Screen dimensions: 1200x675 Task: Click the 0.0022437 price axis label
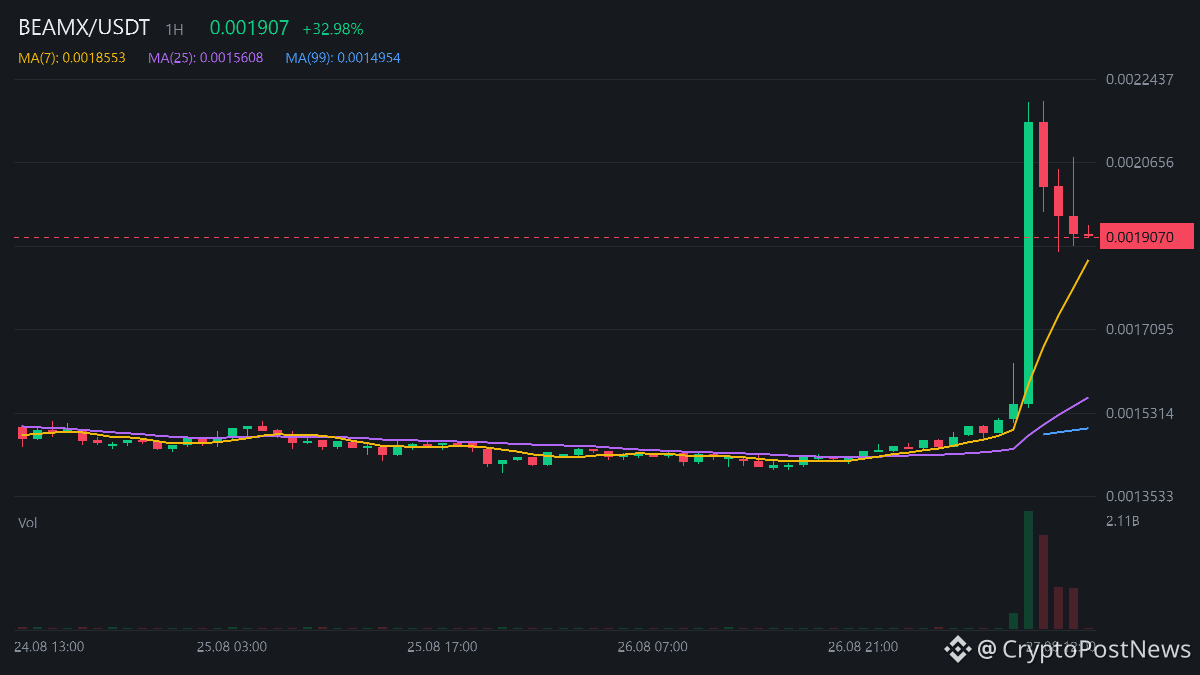[1139, 79]
